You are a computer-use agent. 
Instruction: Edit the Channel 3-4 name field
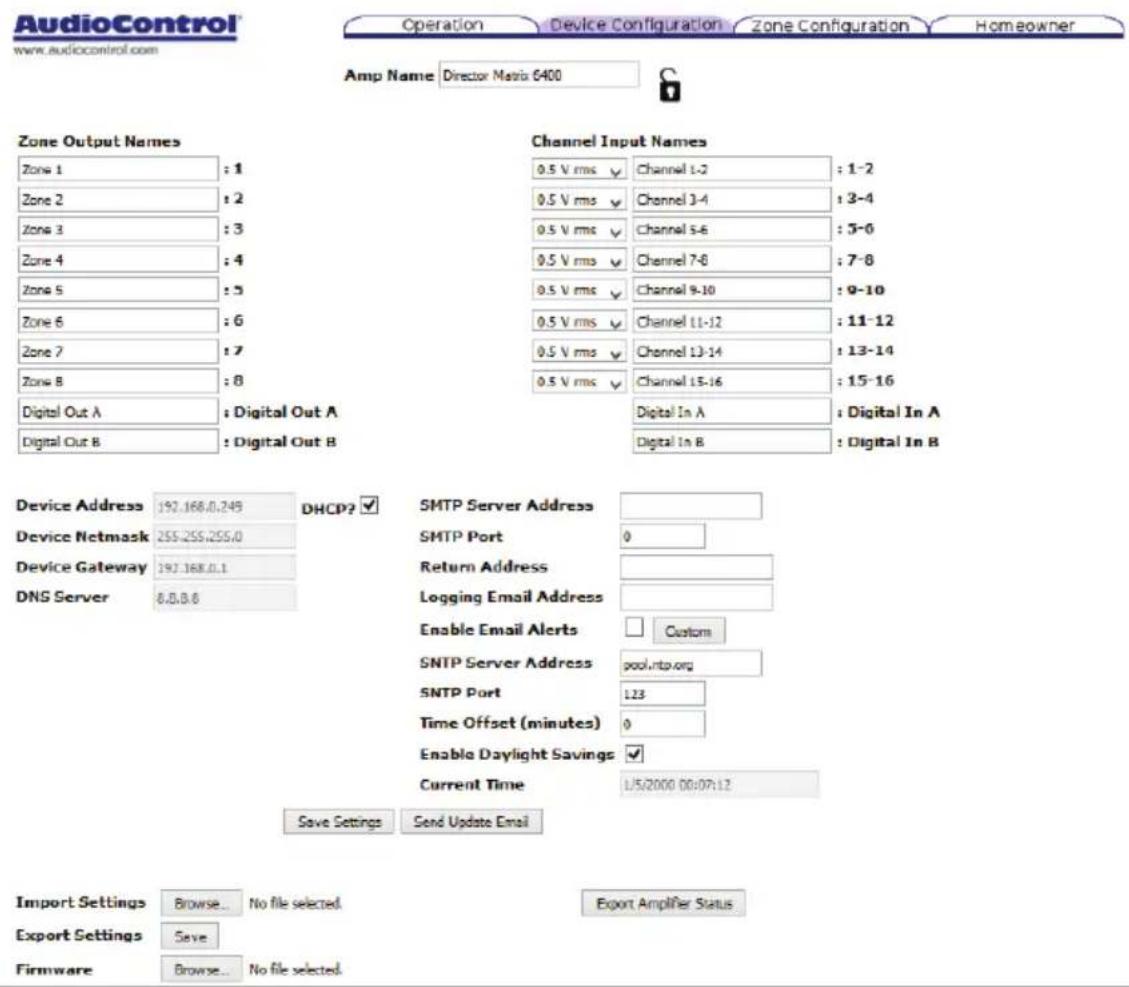(732, 199)
